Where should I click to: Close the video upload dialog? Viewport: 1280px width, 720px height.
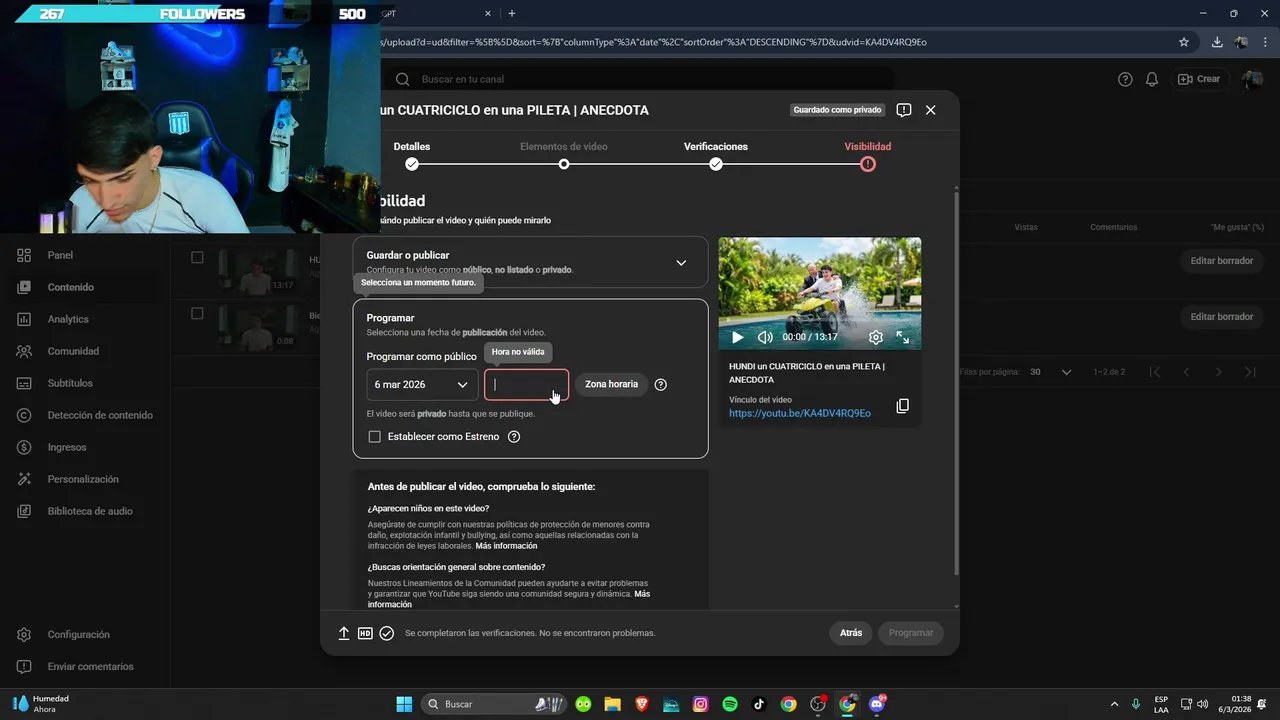click(x=930, y=110)
